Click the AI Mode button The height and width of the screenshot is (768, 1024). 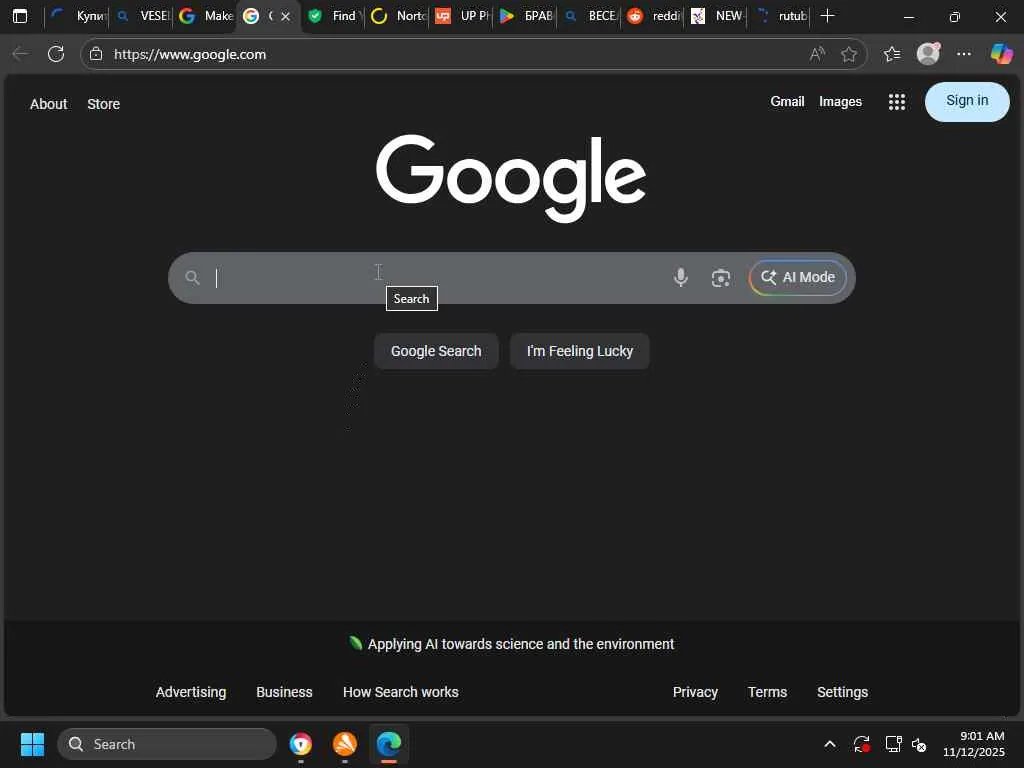tap(797, 278)
